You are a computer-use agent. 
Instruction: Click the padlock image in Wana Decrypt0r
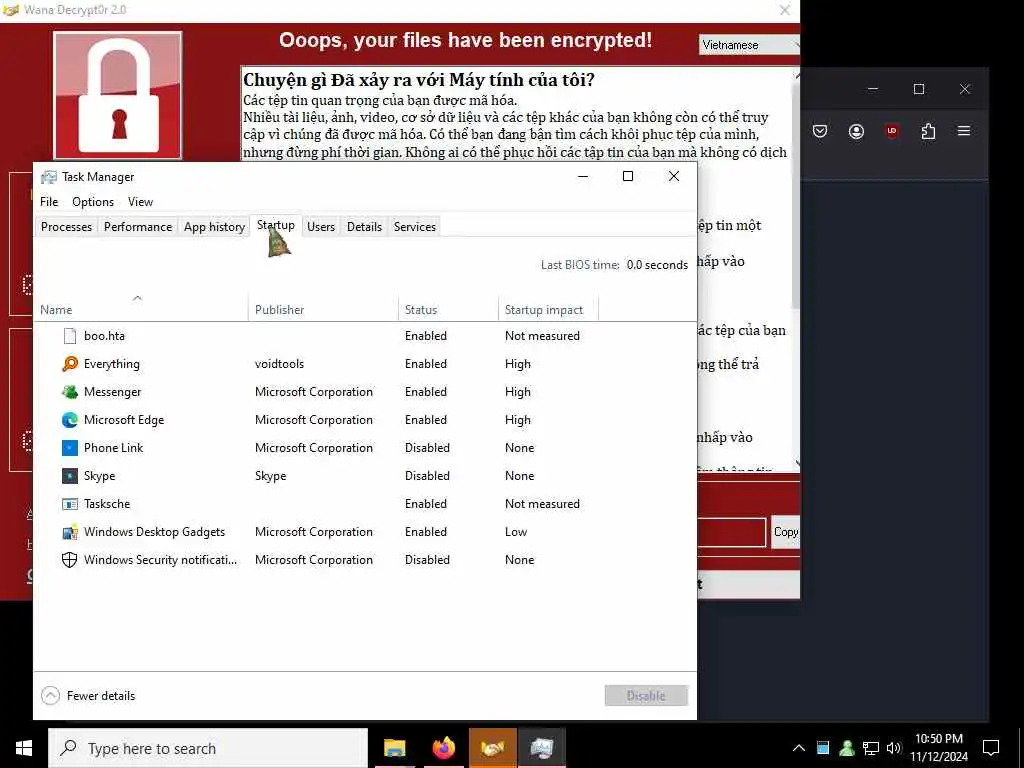pos(118,95)
